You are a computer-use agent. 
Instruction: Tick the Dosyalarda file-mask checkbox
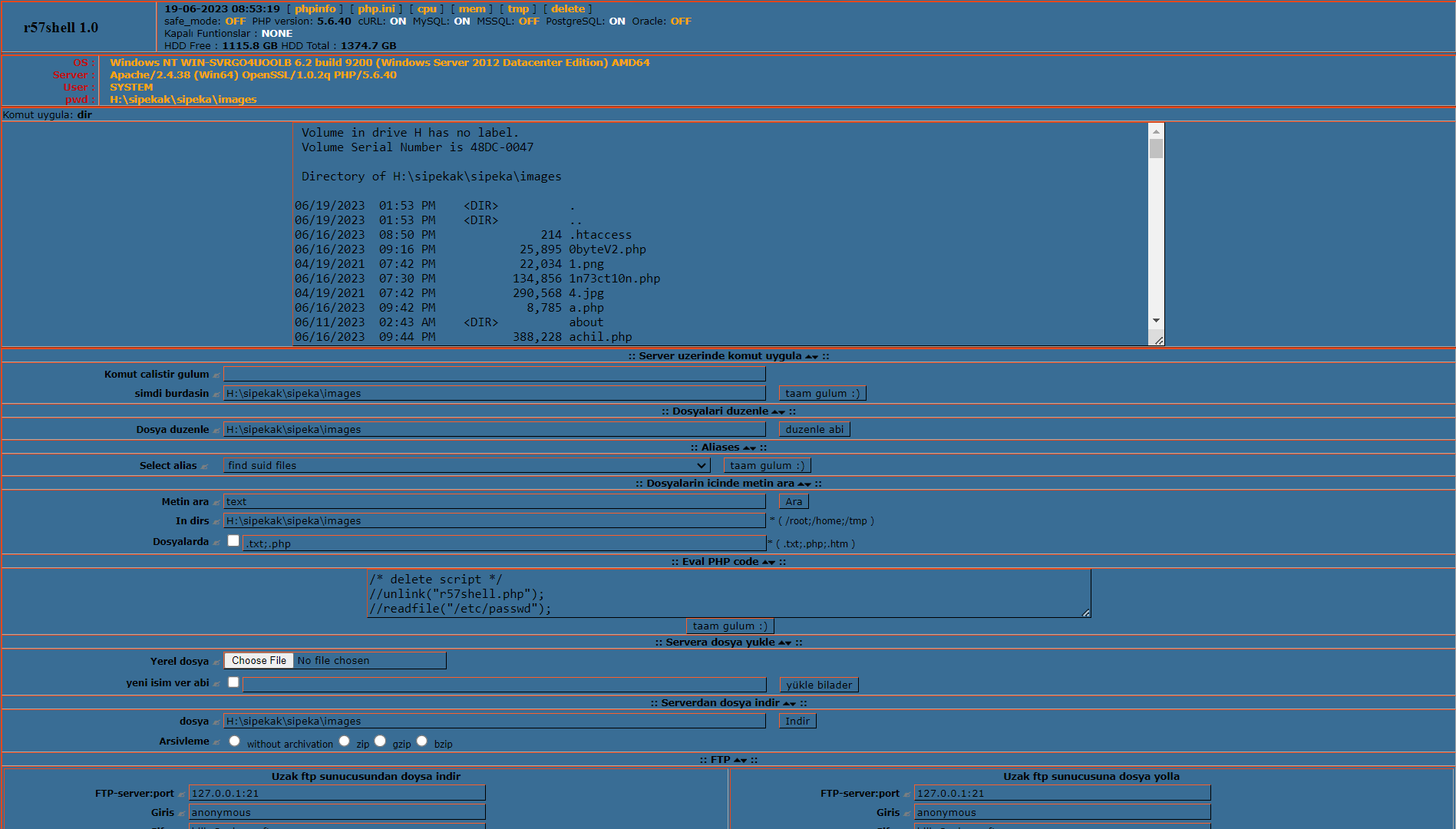(x=233, y=541)
